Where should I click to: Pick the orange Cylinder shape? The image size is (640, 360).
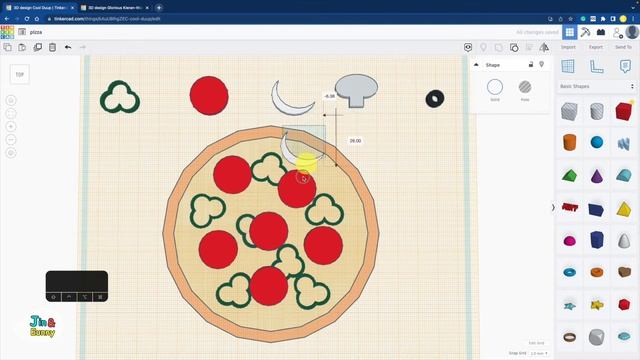coord(569,142)
